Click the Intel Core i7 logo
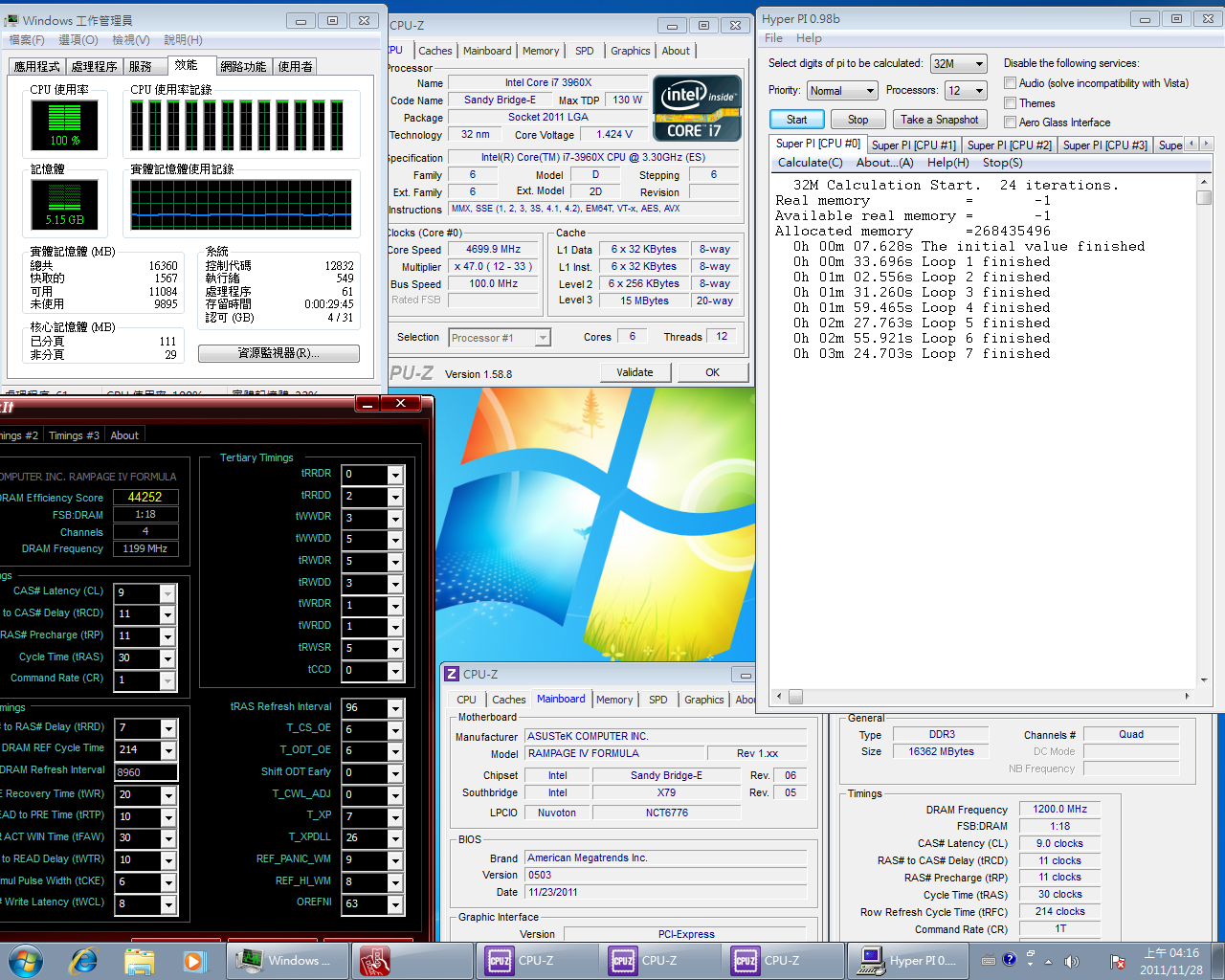 [698, 109]
